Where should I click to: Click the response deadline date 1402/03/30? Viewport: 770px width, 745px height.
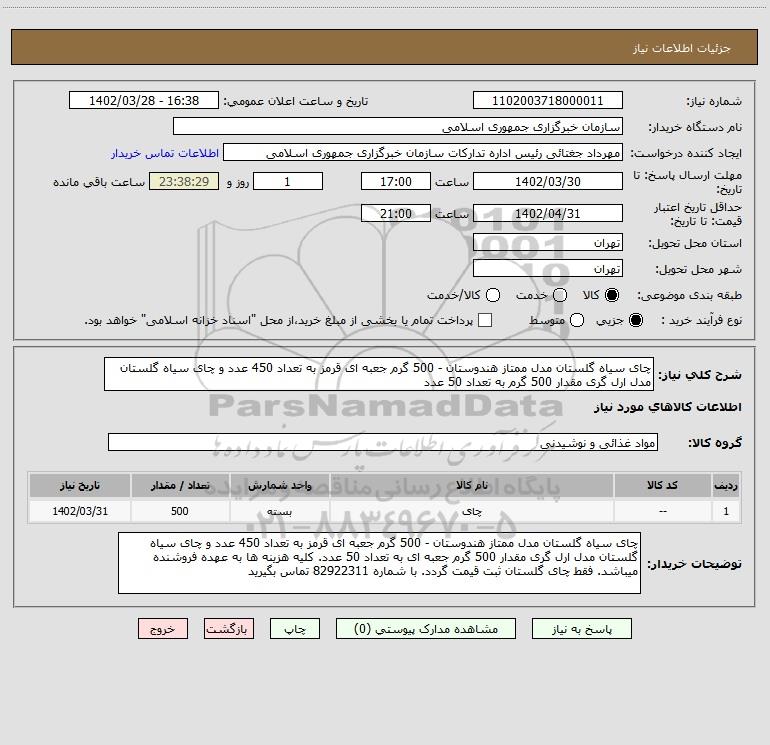click(x=548, y=181)
